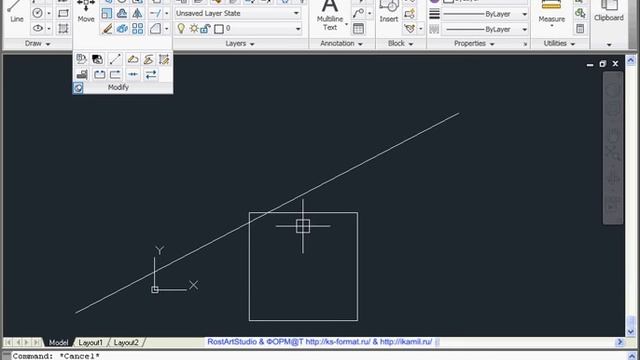Expand the Utilities panel

(x=559, y=43)
